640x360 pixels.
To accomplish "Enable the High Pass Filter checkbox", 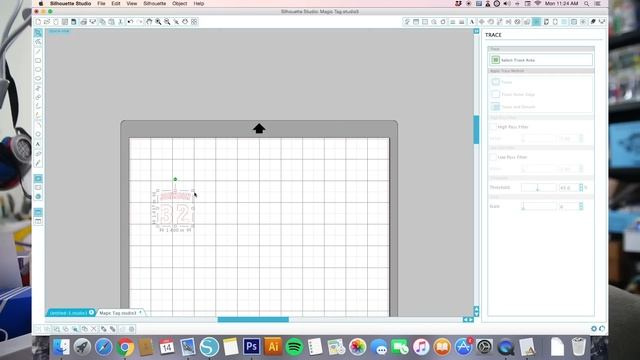I will [493, 127].
